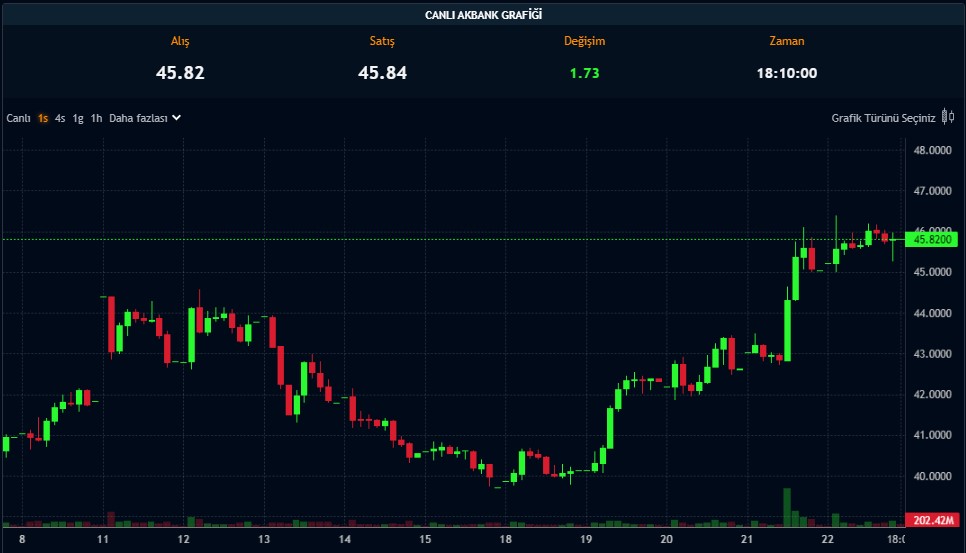Select the Canlı live timeframe
The width and height of the screenshot is (966, 553).
click(x=18, y=118)
